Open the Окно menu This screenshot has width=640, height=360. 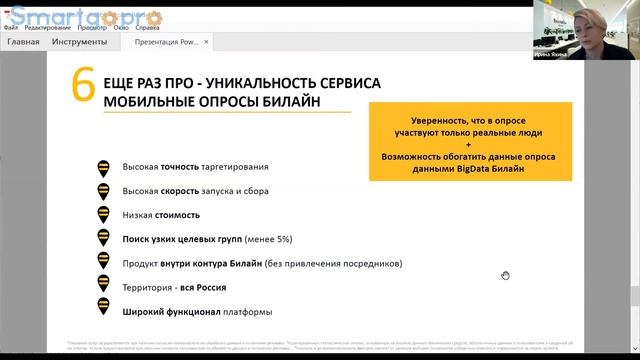click(x=121, y=27)
